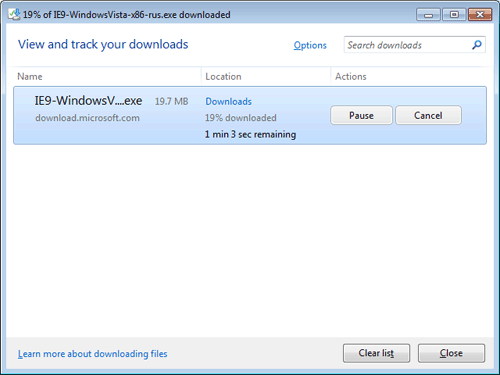This screenshot has width=500, height=375.
Task: Minimize the downloads window
Action: pyautogui.click(x=428, y=15)
